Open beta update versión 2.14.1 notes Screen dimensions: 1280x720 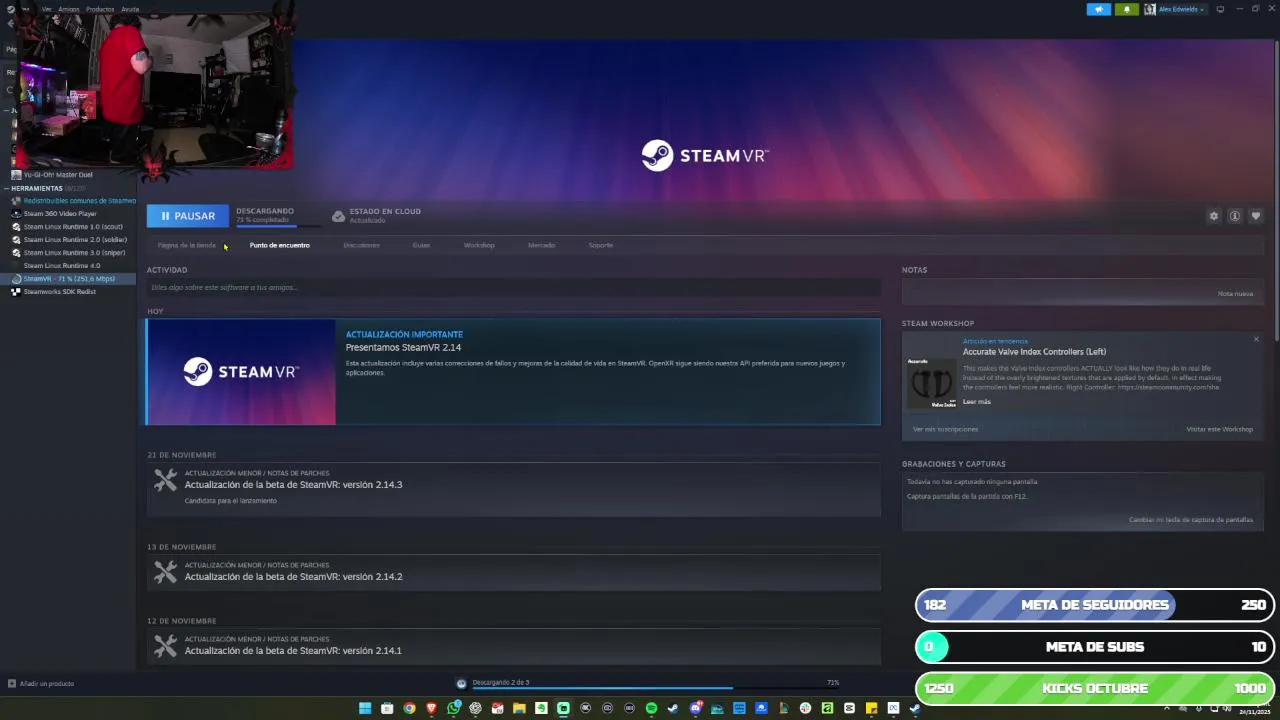coord(514,646)
